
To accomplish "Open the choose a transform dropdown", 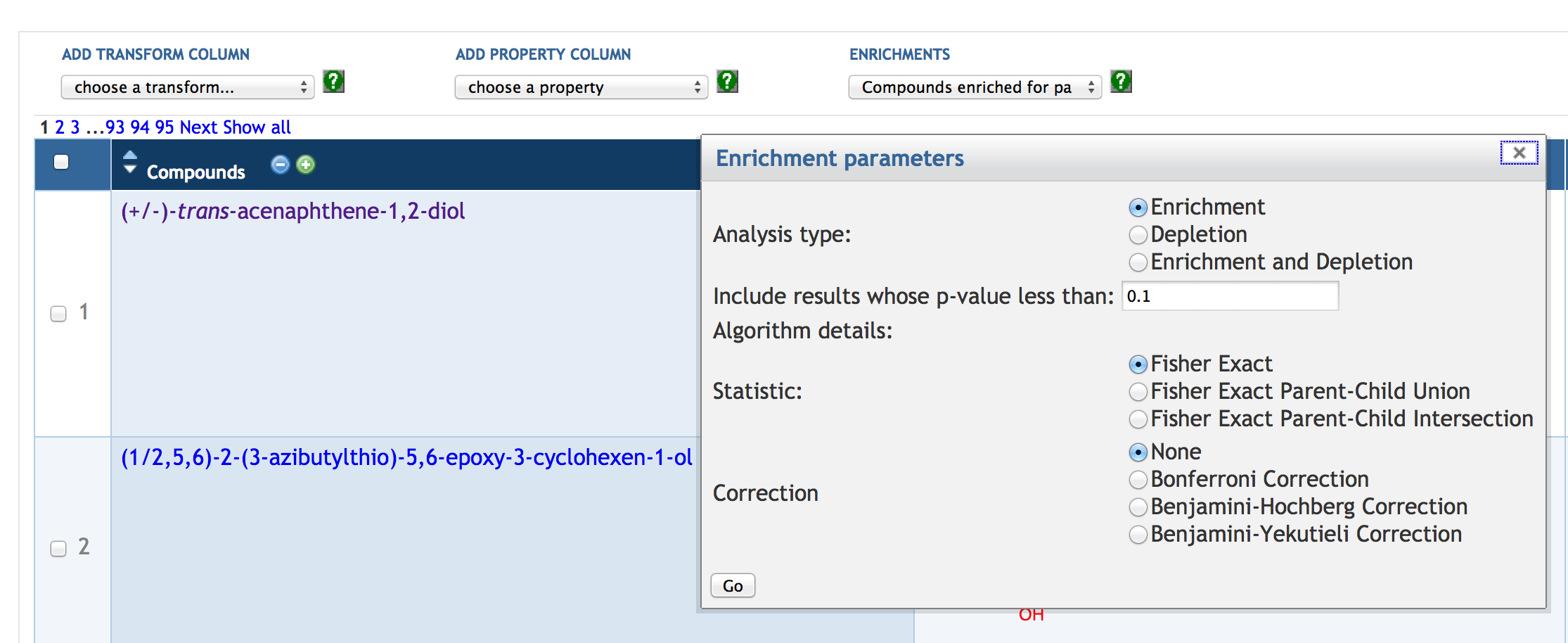I will 188,87.
